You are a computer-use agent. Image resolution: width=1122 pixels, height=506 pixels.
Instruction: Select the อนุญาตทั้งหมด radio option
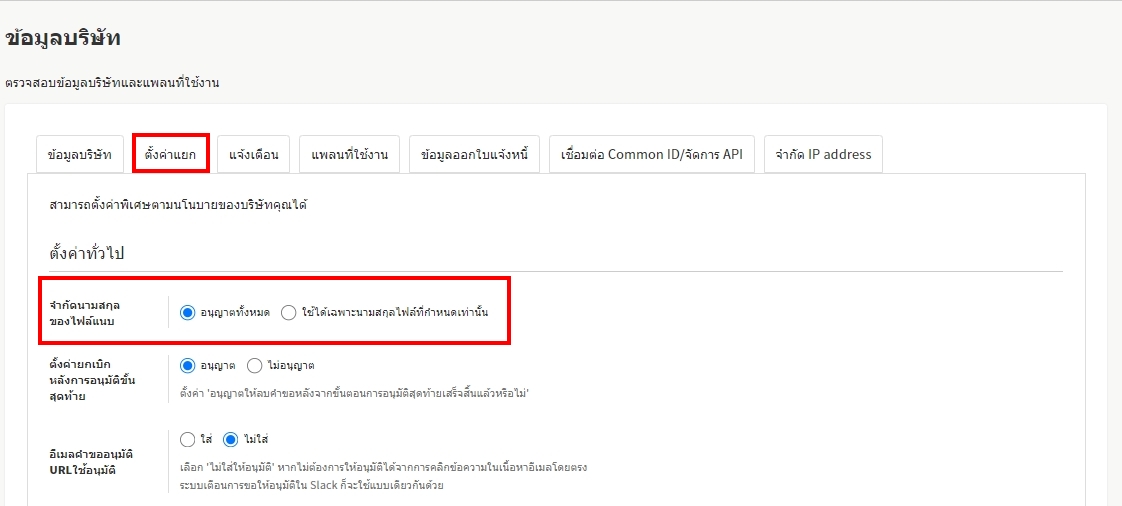188,313
